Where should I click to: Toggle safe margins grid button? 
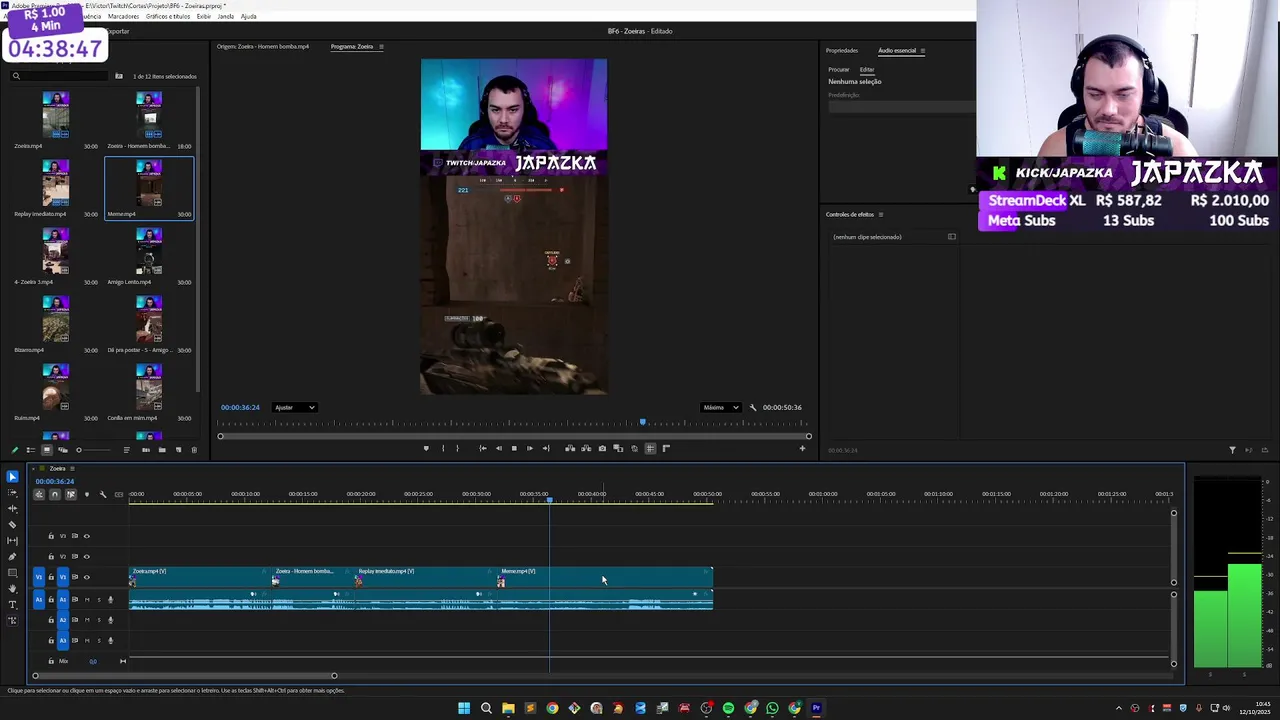pos(650,448)
